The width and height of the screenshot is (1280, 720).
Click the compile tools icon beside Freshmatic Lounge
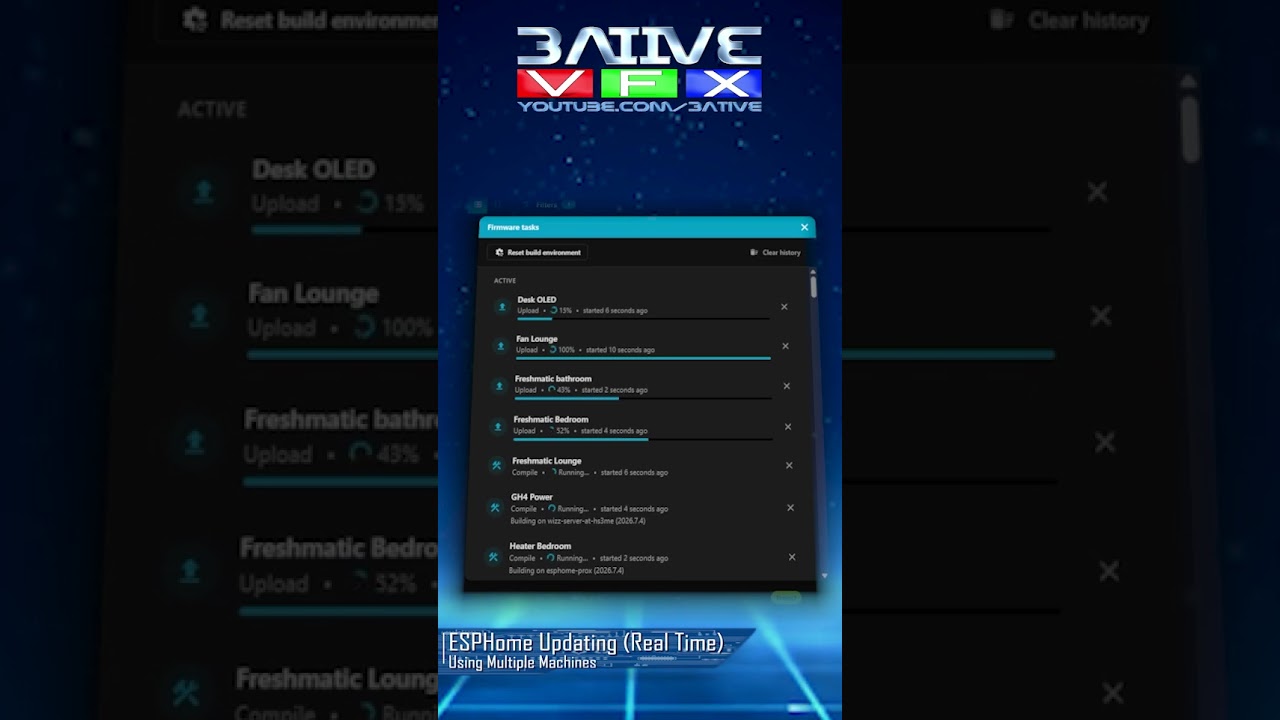pos(497,466)
